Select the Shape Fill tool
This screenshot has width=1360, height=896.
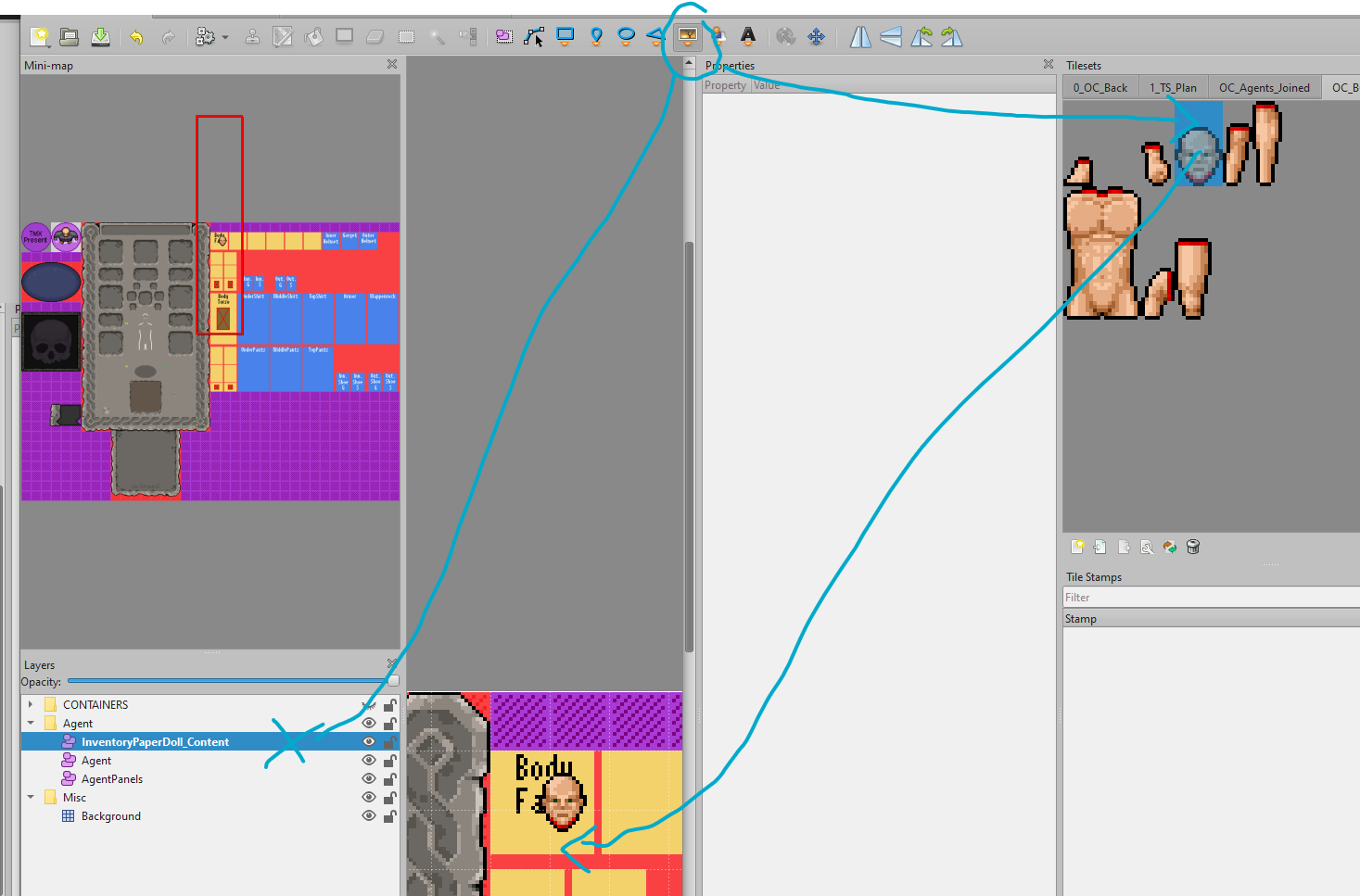(345, 37)
